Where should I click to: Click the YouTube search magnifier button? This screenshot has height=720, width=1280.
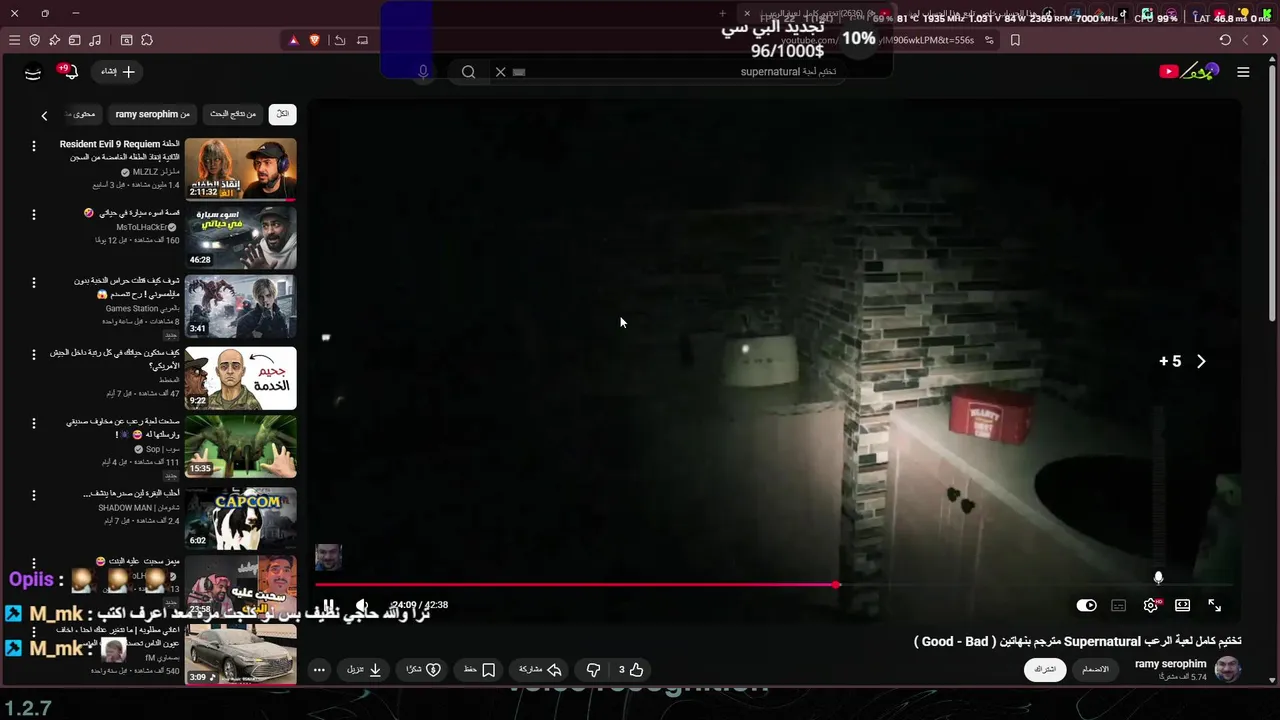pyautogui.click(x=468, y=72)
